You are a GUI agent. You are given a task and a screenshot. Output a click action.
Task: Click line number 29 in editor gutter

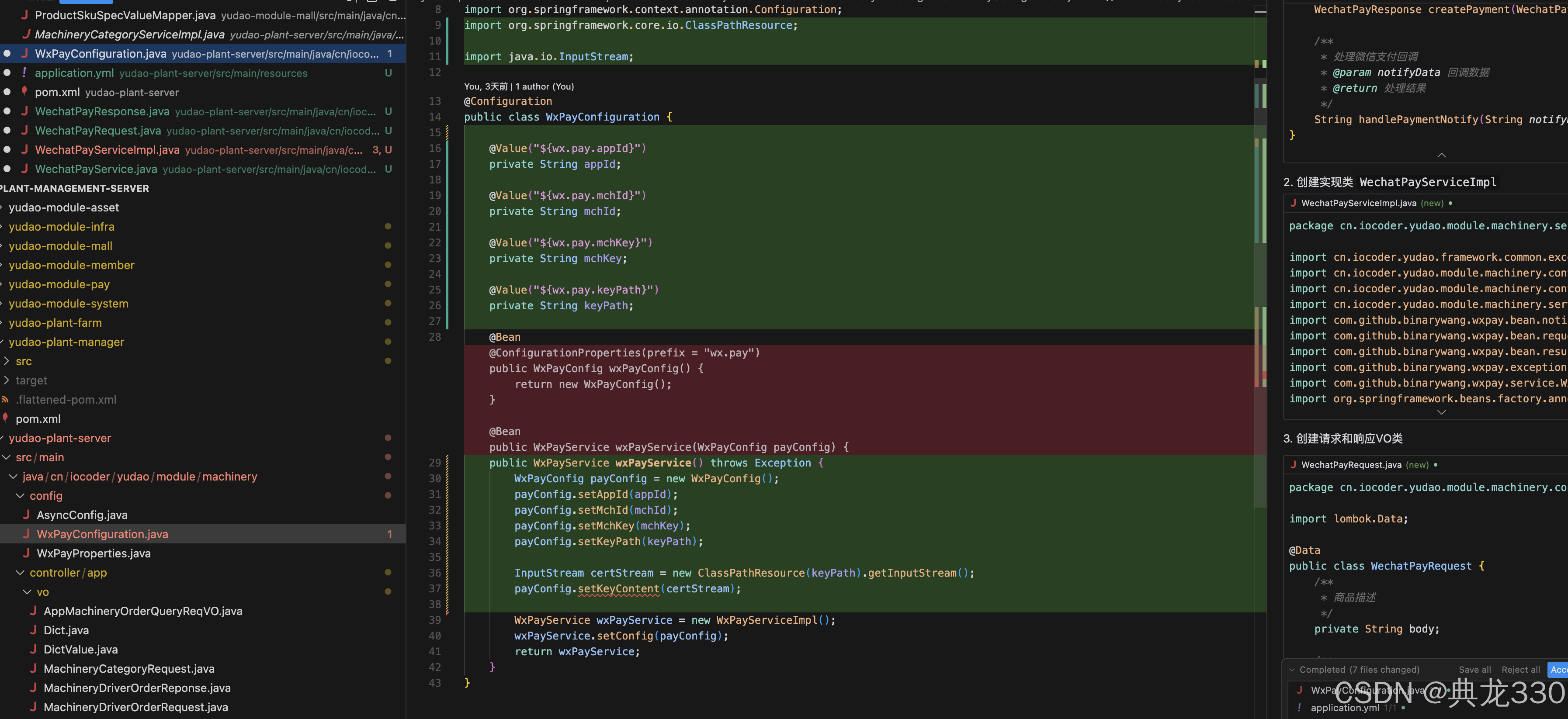(x=434, y=462)
